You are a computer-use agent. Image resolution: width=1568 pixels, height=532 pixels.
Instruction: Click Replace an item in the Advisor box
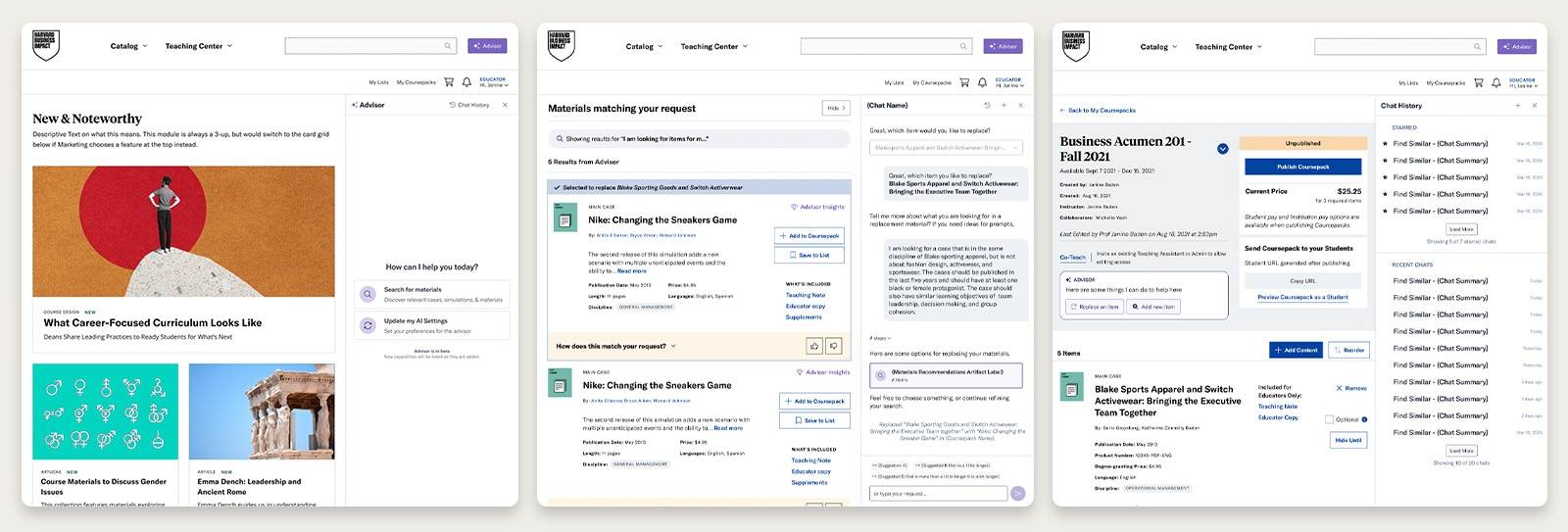pos(1095,307)
